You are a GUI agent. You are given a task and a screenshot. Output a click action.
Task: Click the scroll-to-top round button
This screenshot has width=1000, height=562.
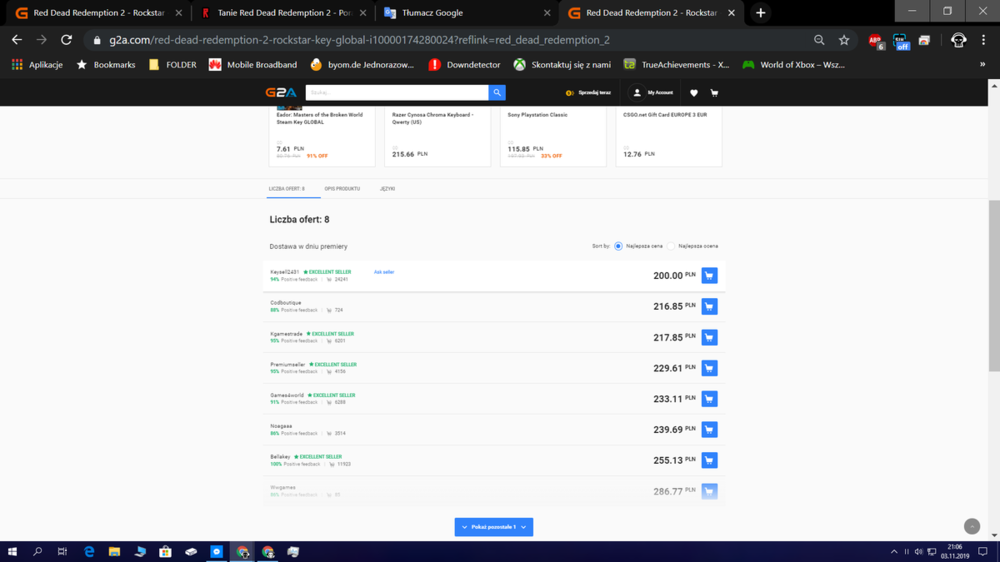point(972,526)
